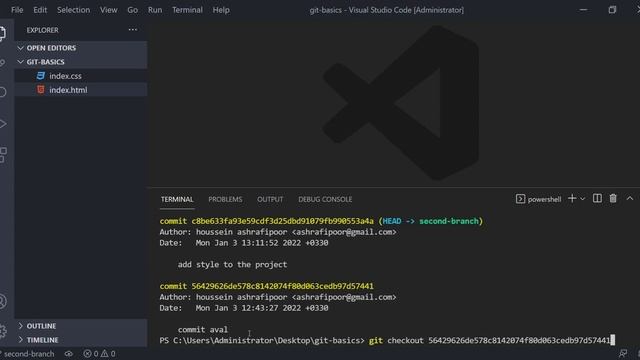640x360 pixels.
Task: Open the Explorer activity bar icon
Action: click(x=2, y=33)
